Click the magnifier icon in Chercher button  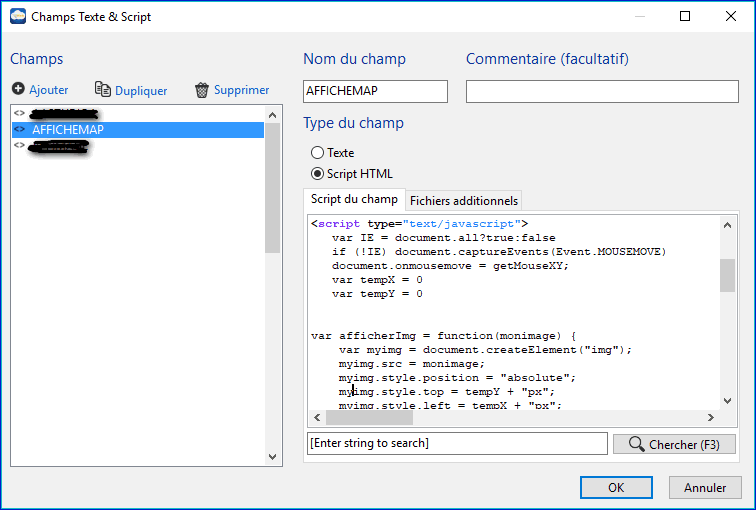click(634, 443)
